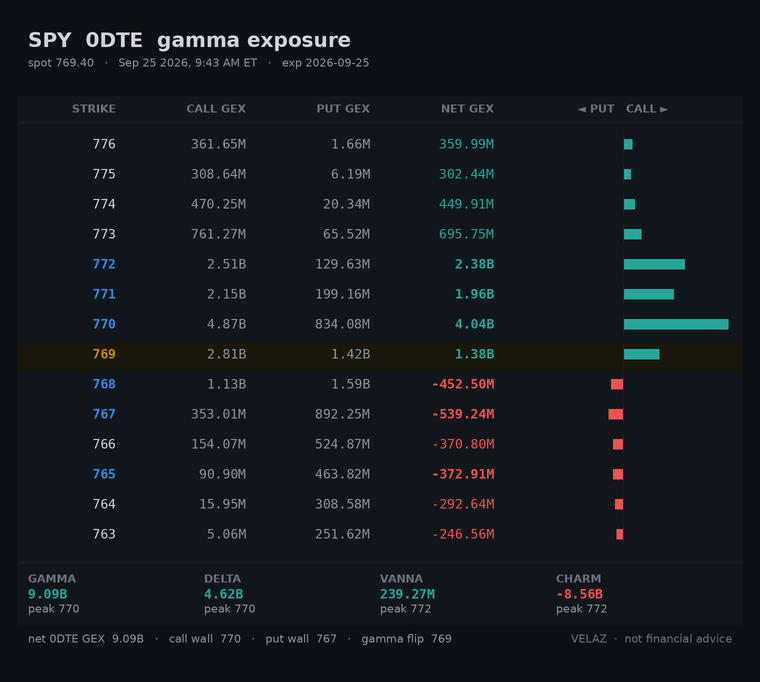Image resolution: width=760 pixels, height=682 pixels.
Task: Click the NET GEX column header
Action: 467,109
